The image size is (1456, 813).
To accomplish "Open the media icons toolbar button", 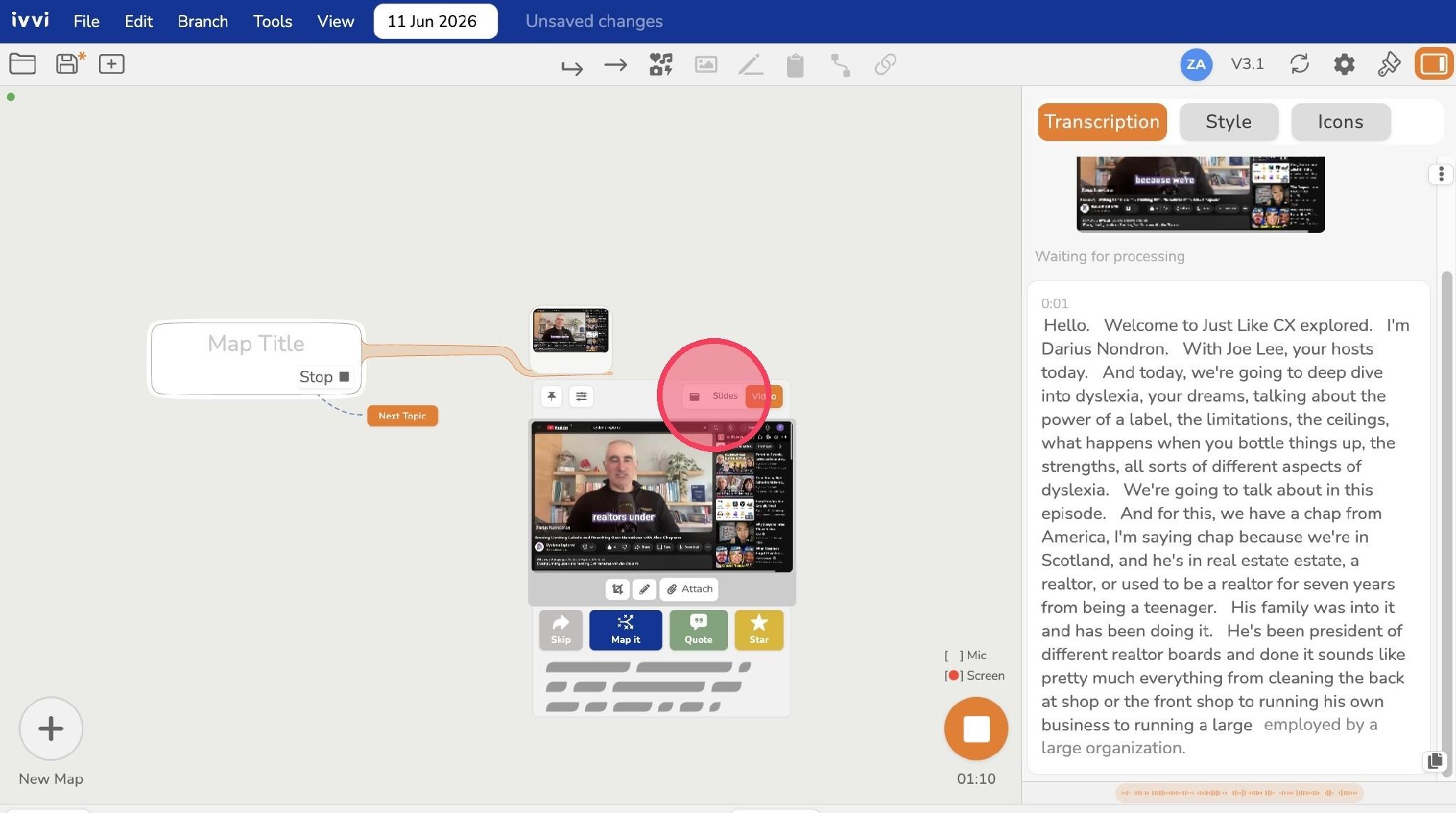I will 660,65.
